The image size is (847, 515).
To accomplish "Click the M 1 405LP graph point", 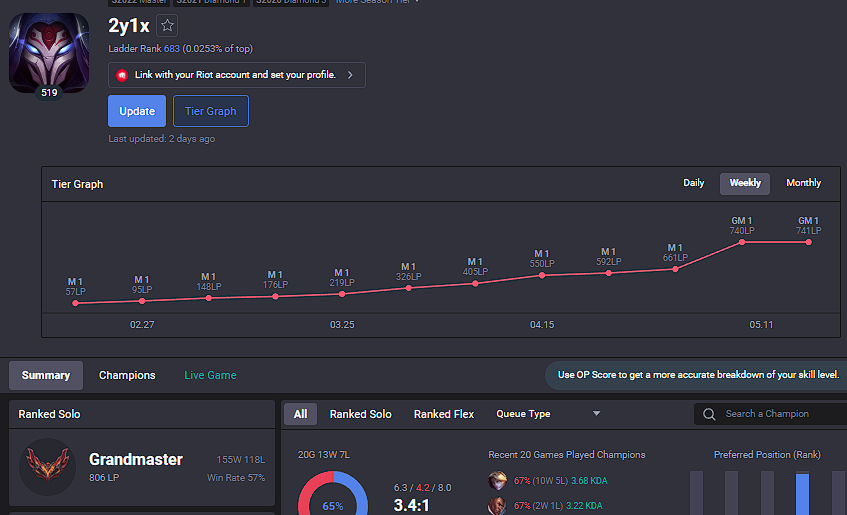I will click(x=475, y=283).
